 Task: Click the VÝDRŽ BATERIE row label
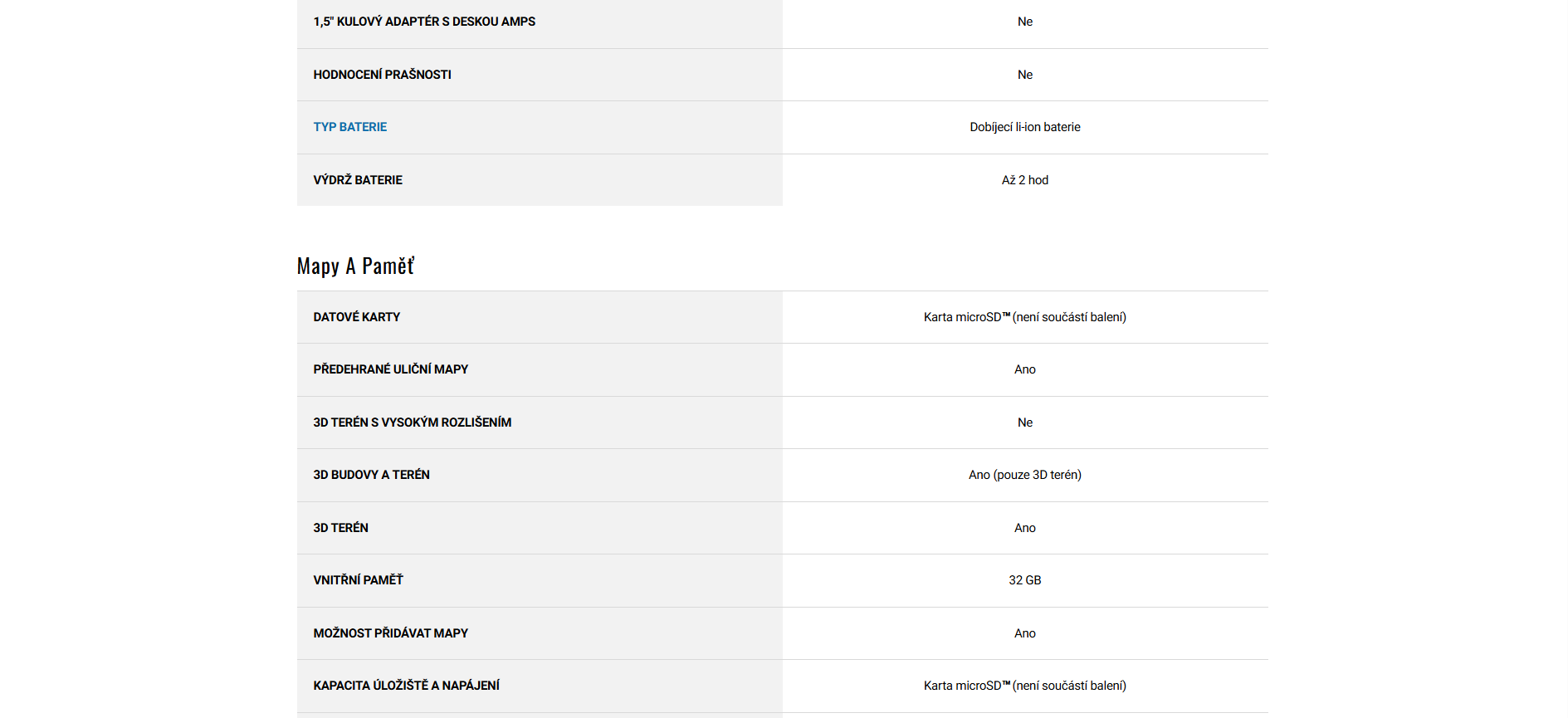pyautogui.click(x=357, y=180)
